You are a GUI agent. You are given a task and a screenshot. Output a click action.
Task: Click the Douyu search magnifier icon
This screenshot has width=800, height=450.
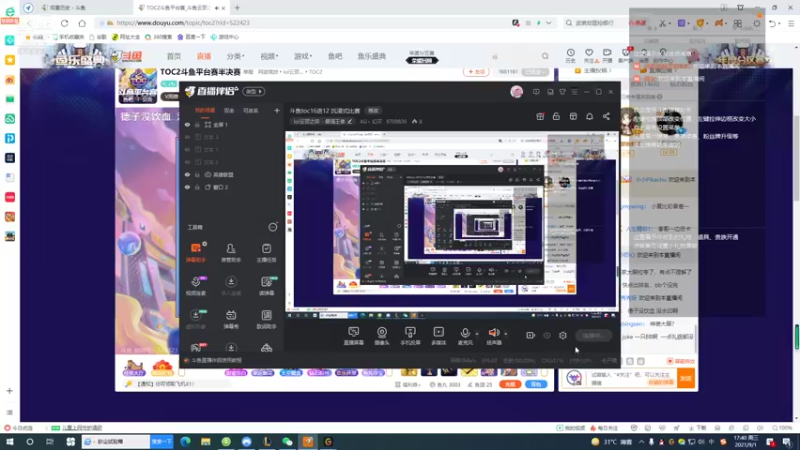pyautogui.click(x=545, y=56)
